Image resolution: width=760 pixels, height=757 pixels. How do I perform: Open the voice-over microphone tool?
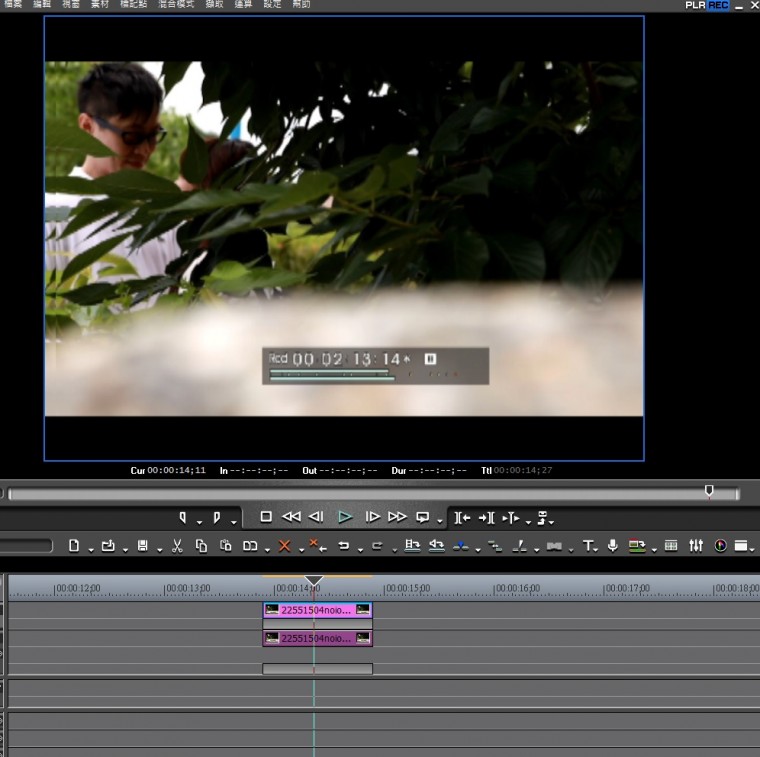tap(612, 546)
